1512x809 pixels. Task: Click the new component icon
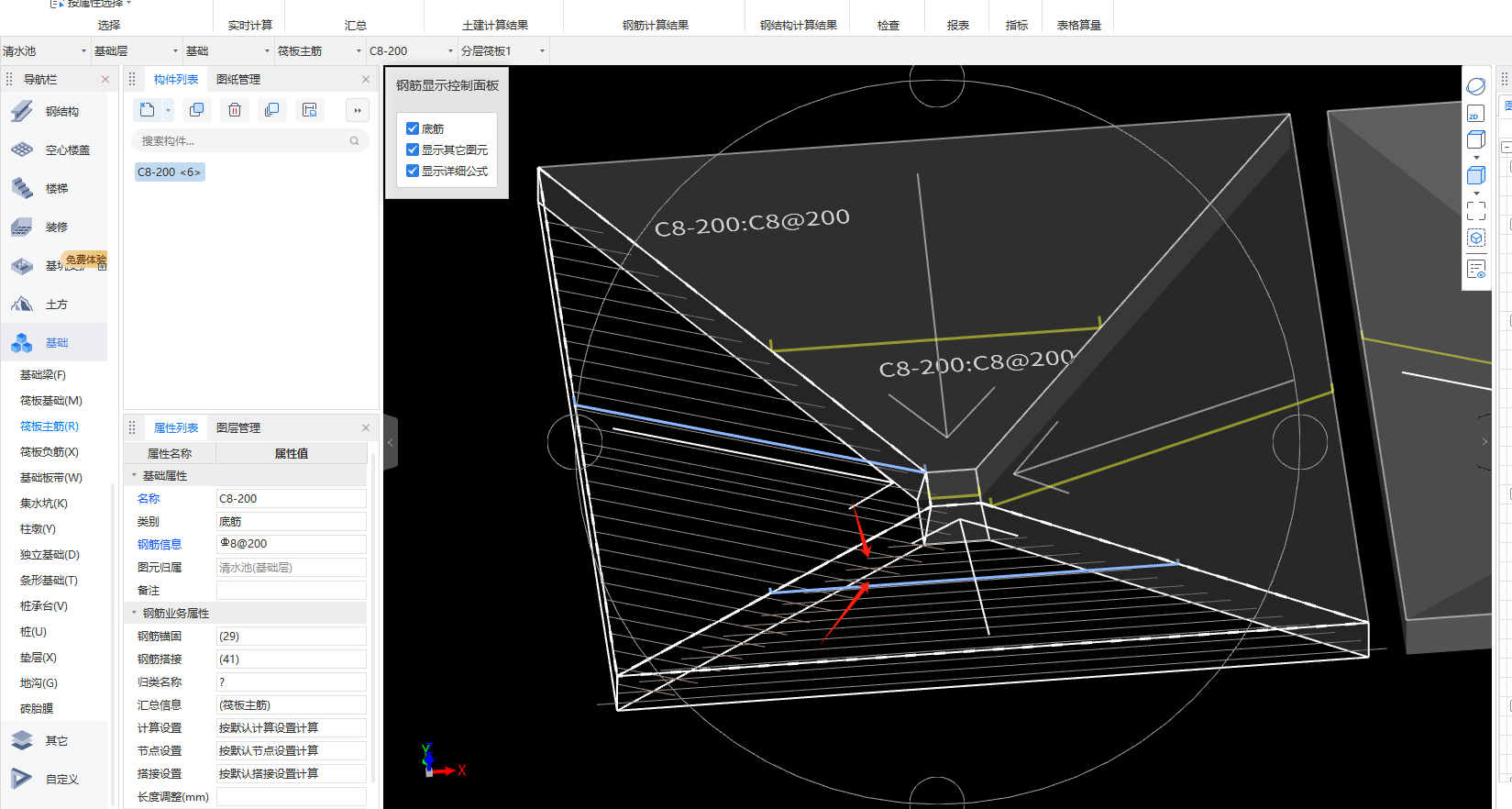coord(147,110)
